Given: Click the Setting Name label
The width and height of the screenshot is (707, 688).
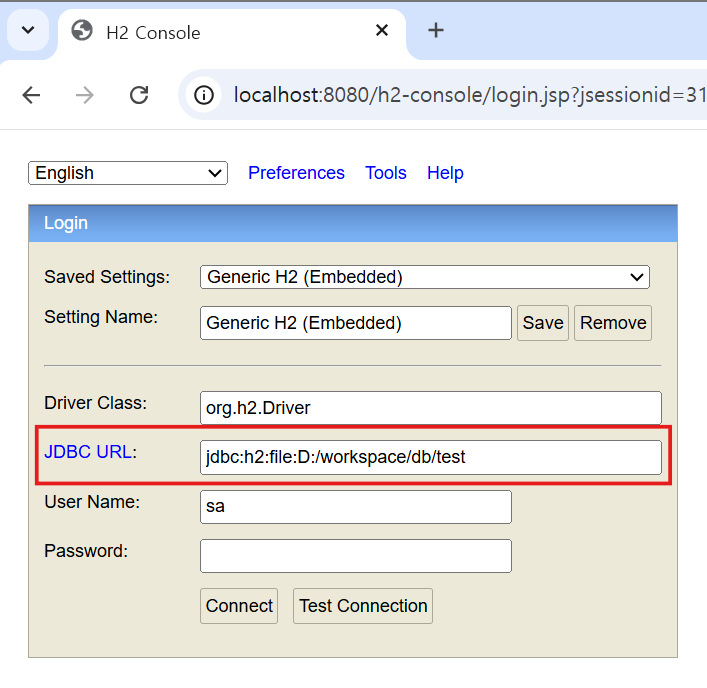Looking at the screenshot, I should (101, 317).
